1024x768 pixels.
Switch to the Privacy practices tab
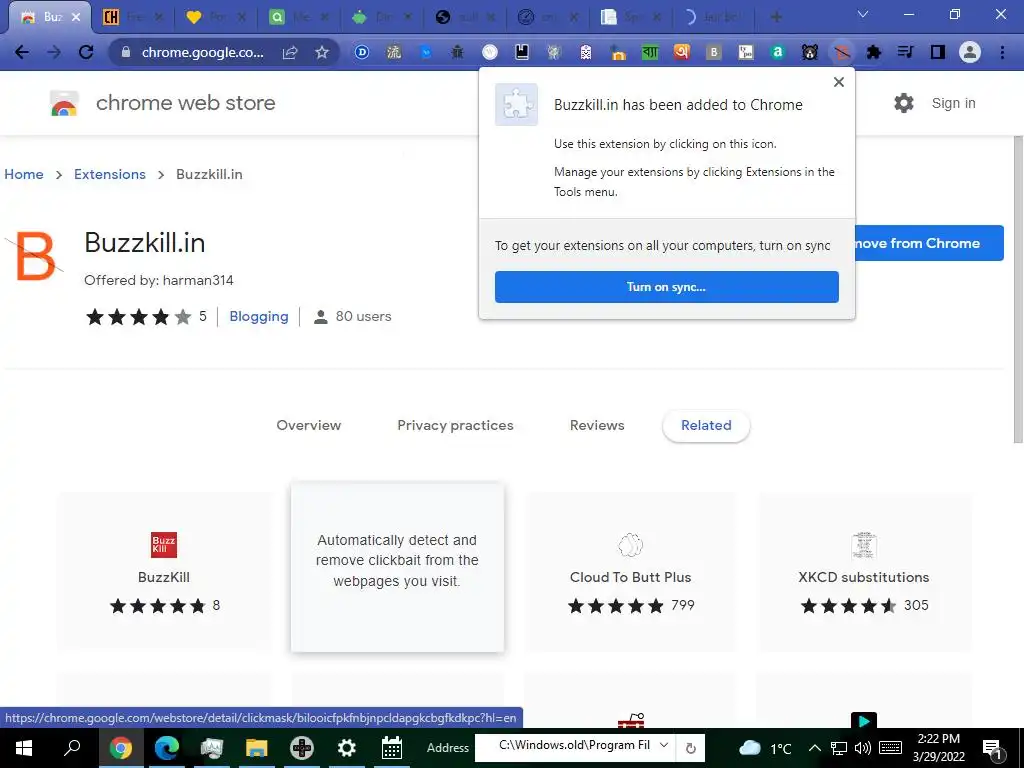(x=456, y=425)
